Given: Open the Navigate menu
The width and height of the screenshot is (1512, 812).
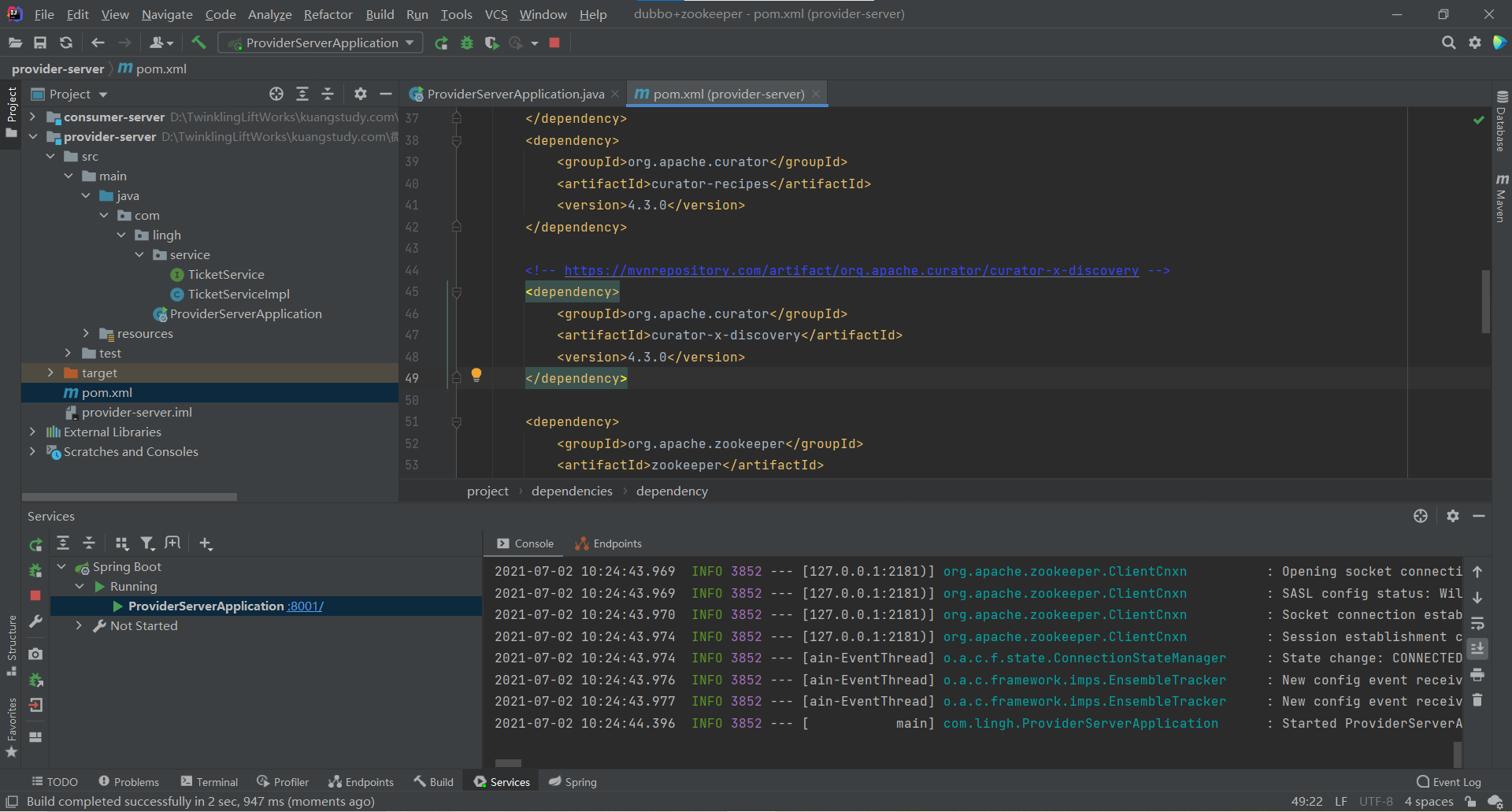Looking at the screenshot, I should [167, 14].
